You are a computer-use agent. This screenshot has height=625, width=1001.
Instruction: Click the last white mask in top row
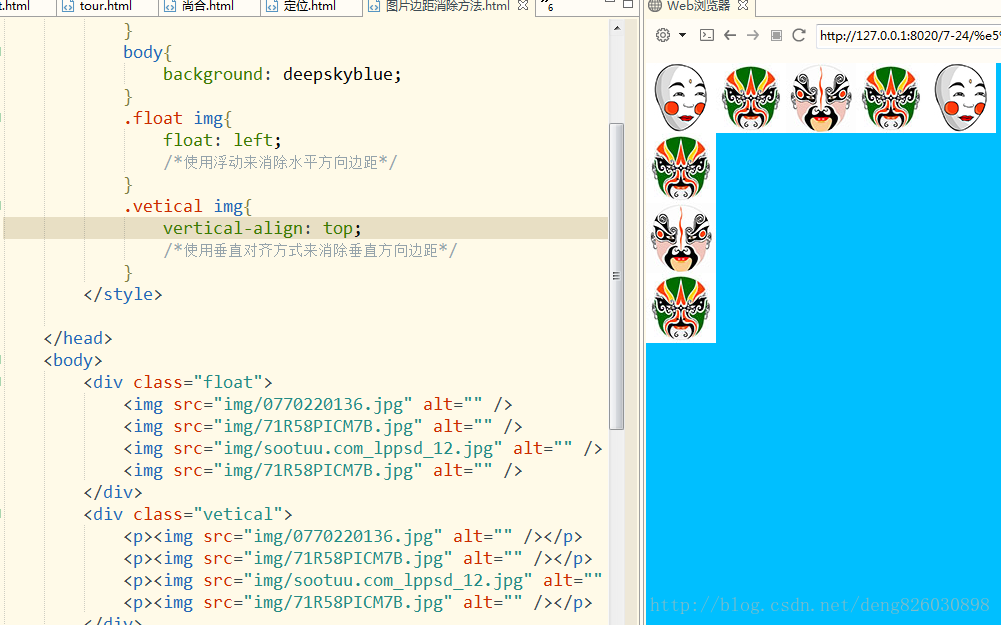click(x=961, y=98)
